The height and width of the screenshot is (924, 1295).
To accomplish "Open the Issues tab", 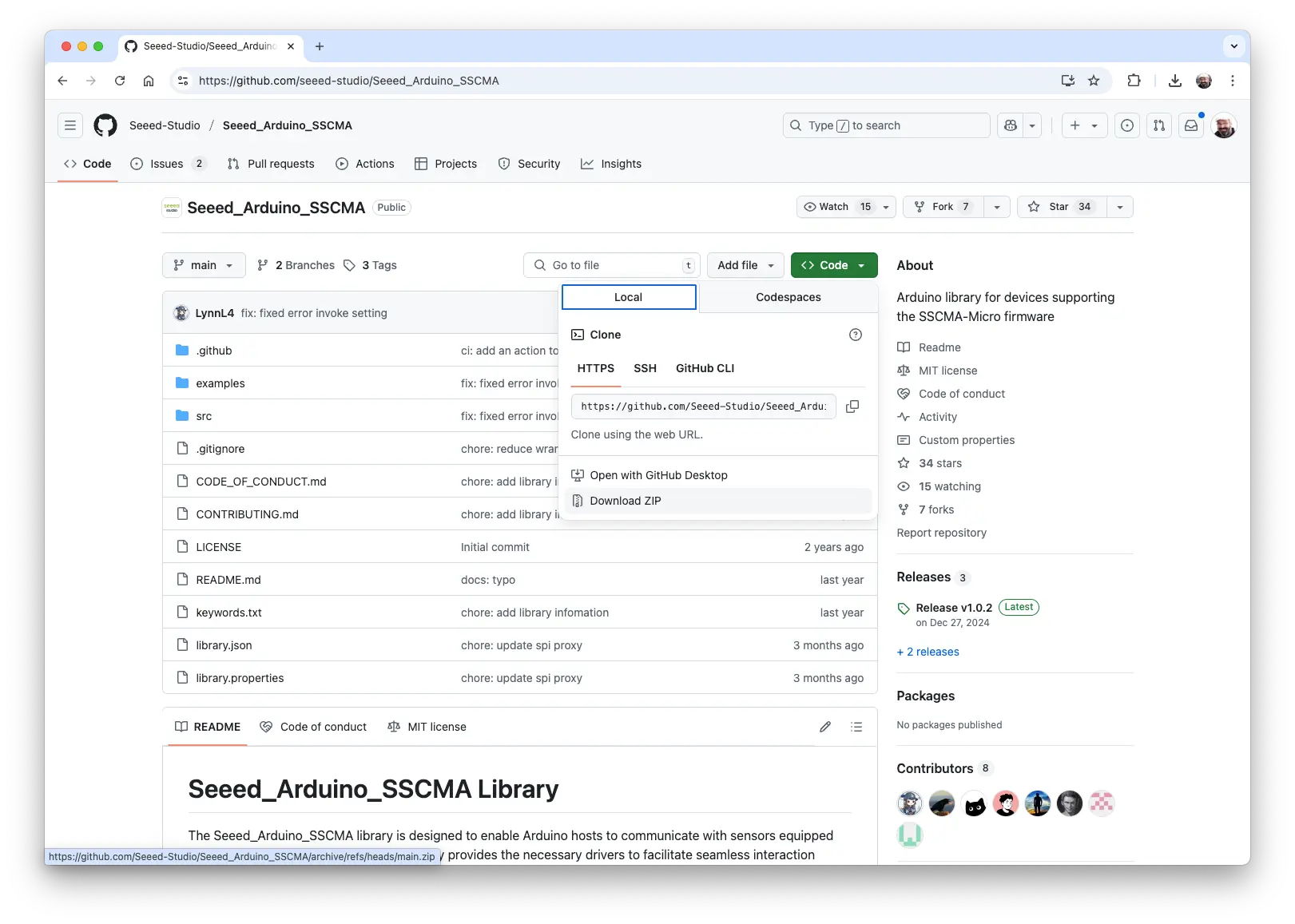I will tap(167, 164).
